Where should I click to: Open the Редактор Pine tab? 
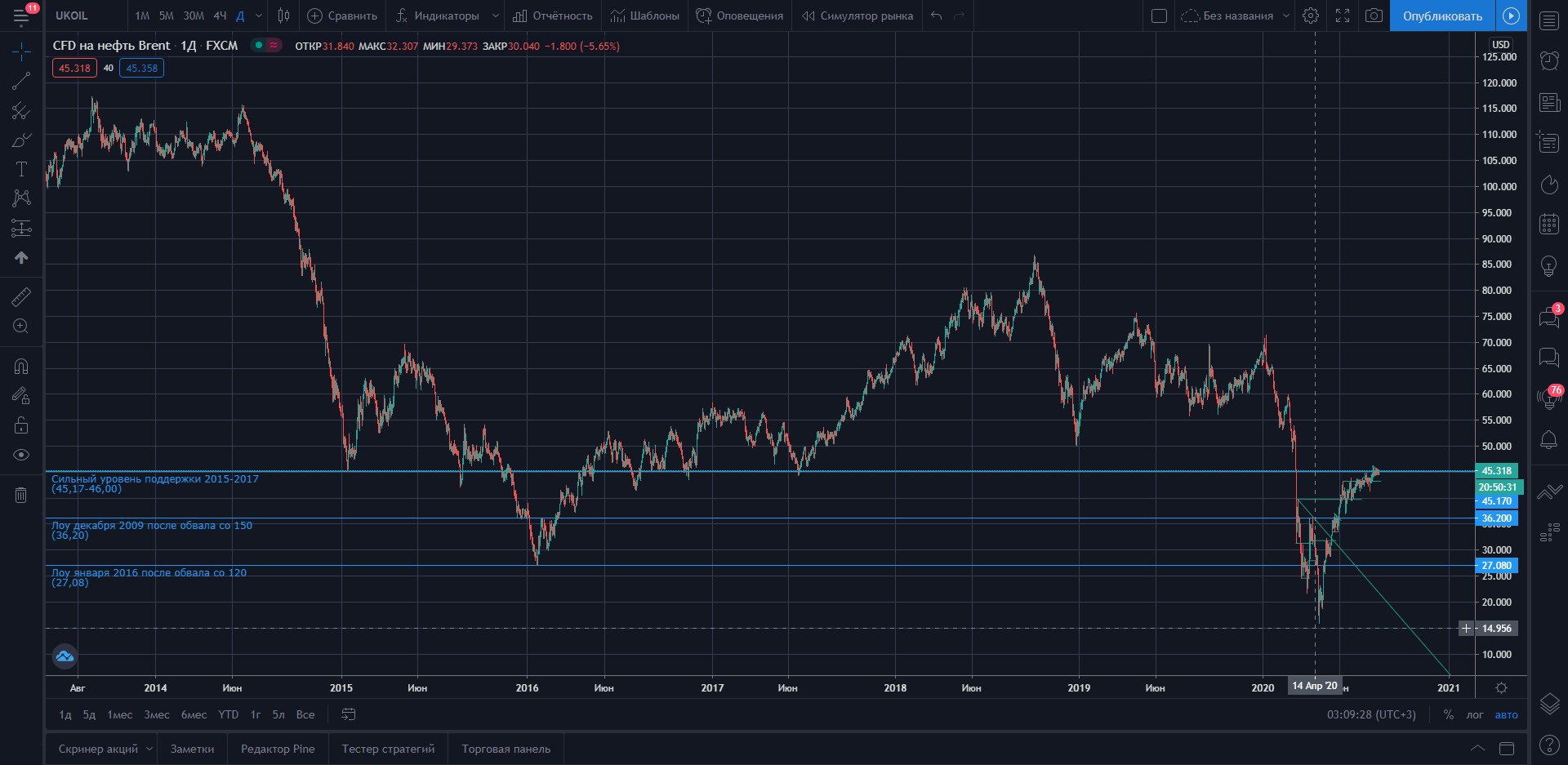[278, 749]
